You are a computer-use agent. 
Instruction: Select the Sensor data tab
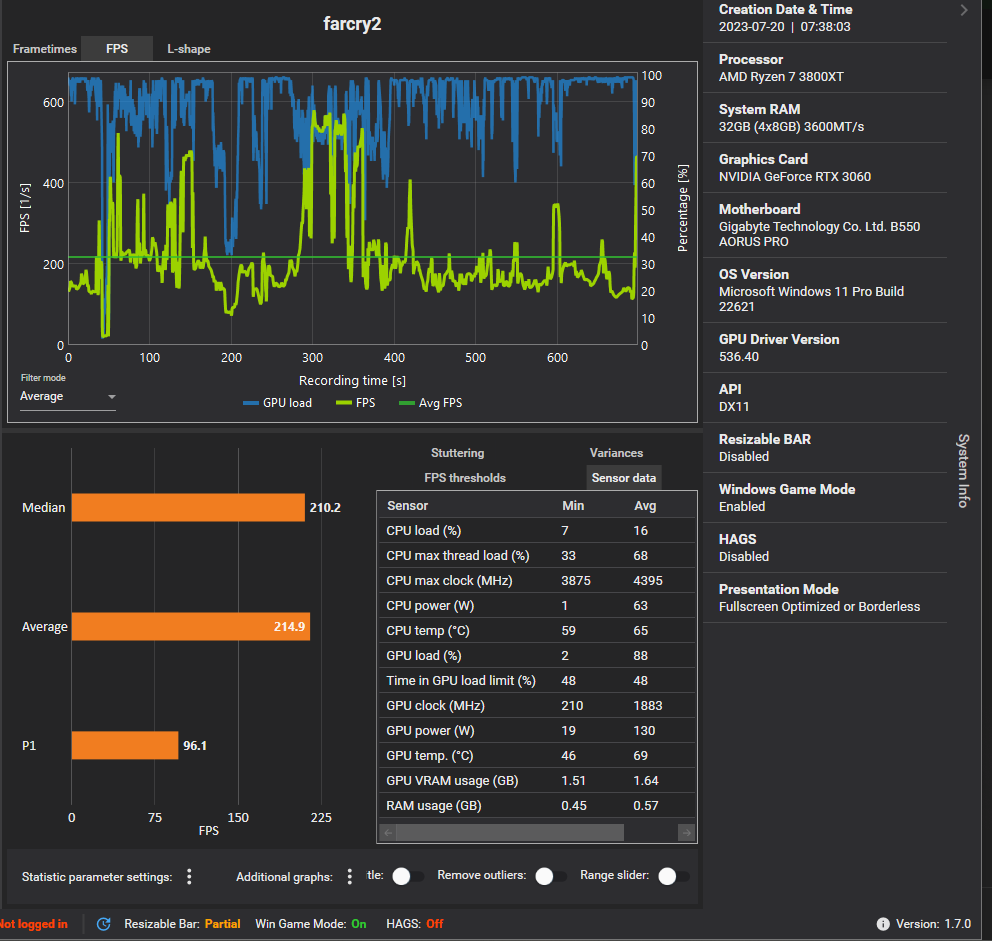(624, 478)
